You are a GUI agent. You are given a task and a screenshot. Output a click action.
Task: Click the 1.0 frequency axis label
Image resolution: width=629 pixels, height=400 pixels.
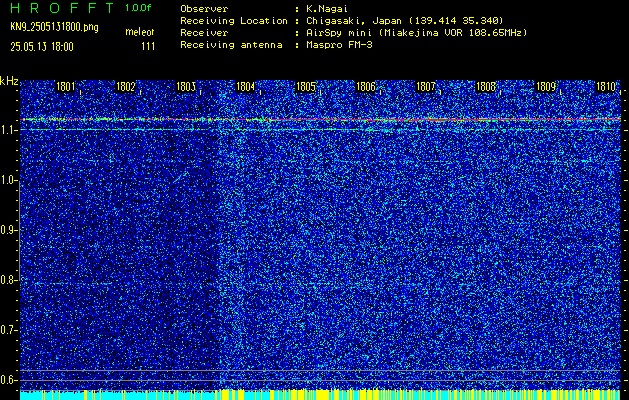[7, 181]
